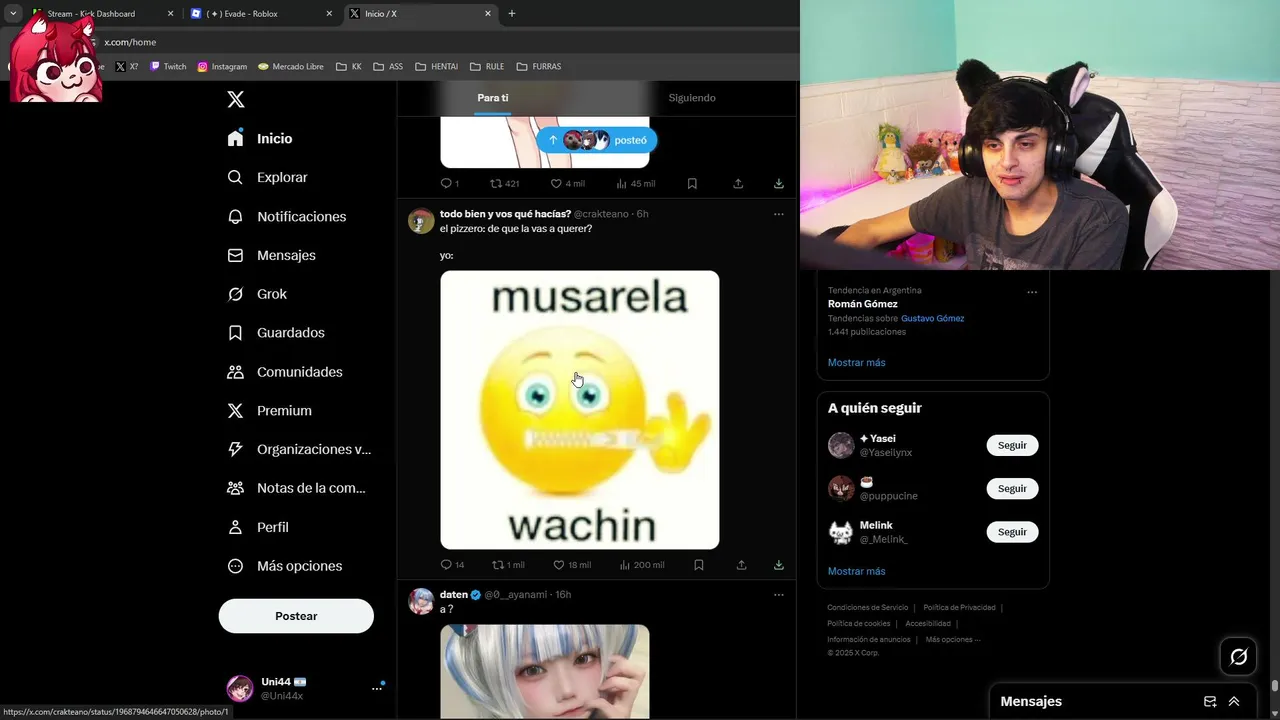The width and height of the screenshot is (1280, 720).
Task: Open the KK bookmarks folder
Action: 349,66
